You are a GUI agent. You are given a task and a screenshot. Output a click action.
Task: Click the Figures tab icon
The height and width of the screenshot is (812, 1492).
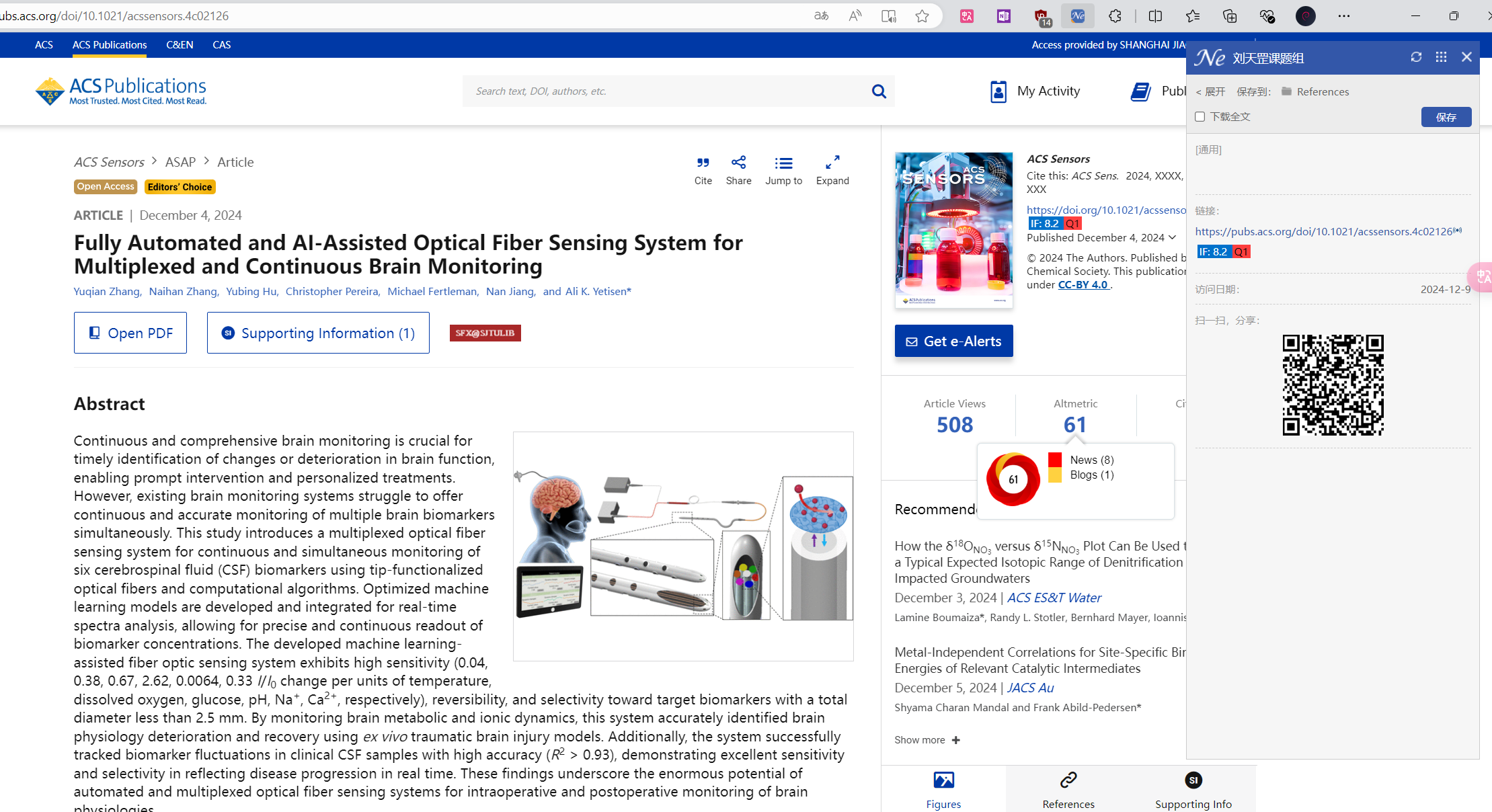tap(943, 780)
